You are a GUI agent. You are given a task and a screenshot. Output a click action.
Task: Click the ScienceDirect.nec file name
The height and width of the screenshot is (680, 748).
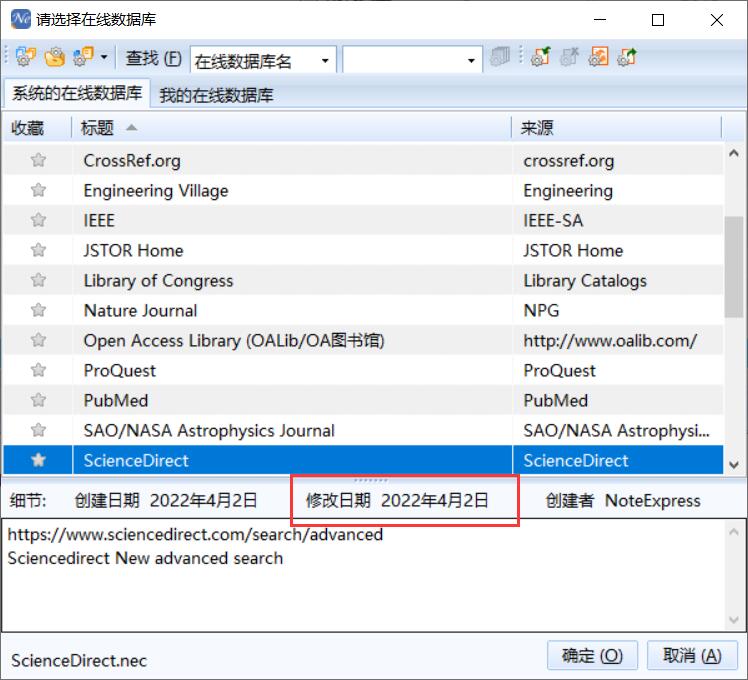click(79, 661)
